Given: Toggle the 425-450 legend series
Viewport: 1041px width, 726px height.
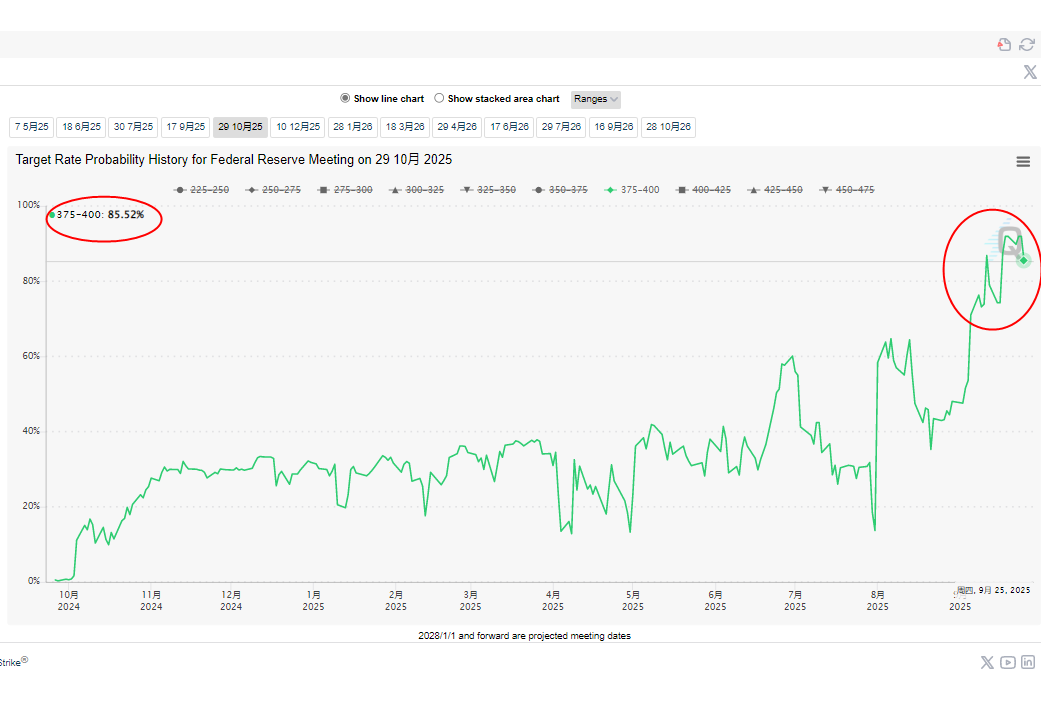Looking at the screenshot, I should tap(775, 190).
